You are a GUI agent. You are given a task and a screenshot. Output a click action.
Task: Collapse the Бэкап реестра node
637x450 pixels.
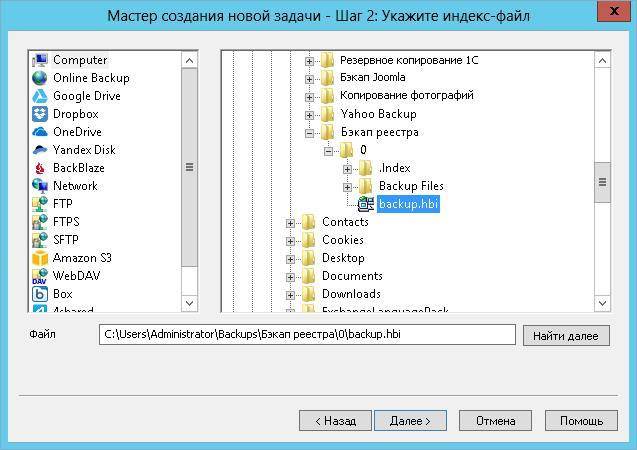click(309, 133)
